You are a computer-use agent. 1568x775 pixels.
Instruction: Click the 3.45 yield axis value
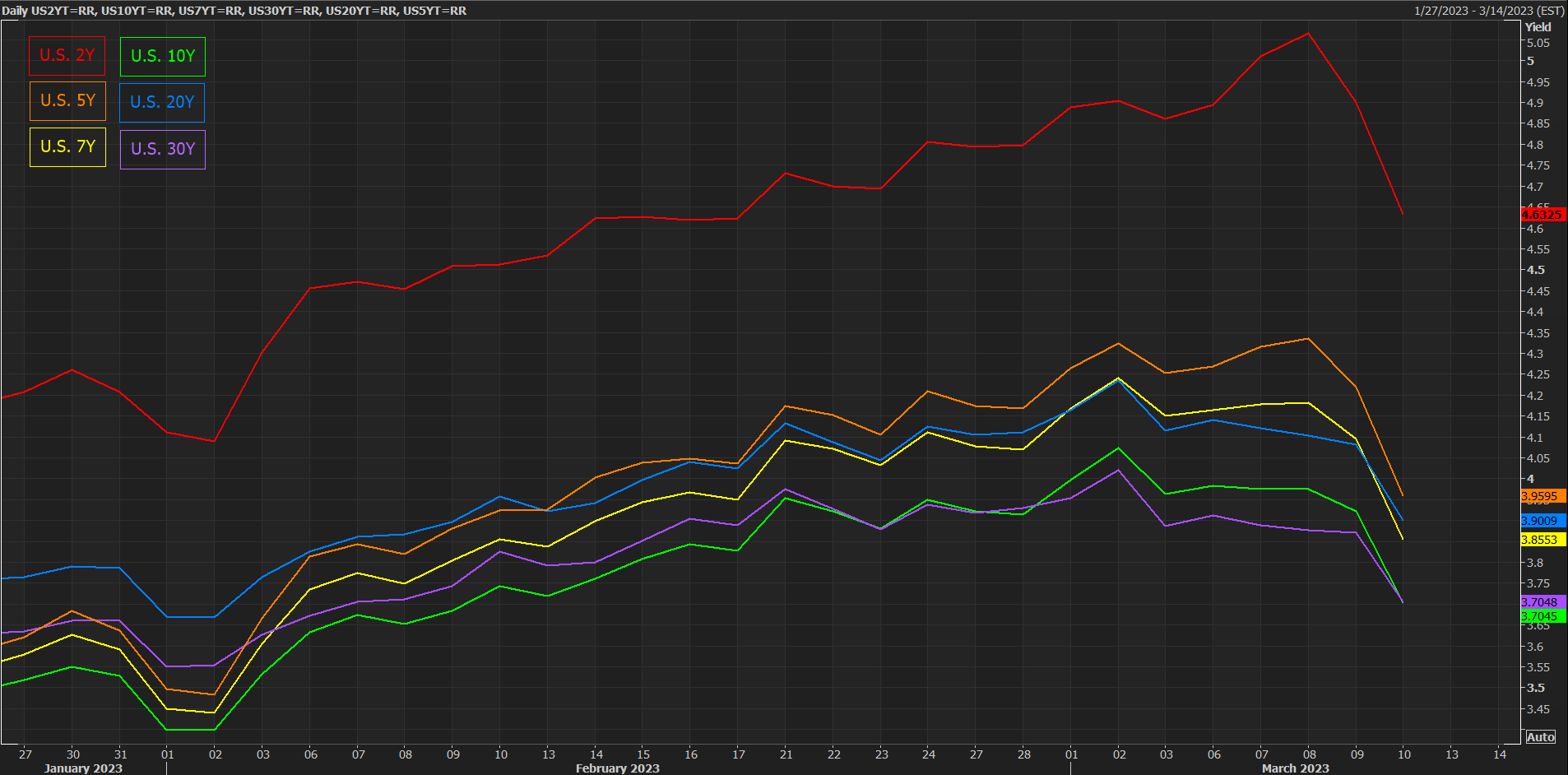pyautogui.click(x=1538, y=709)
